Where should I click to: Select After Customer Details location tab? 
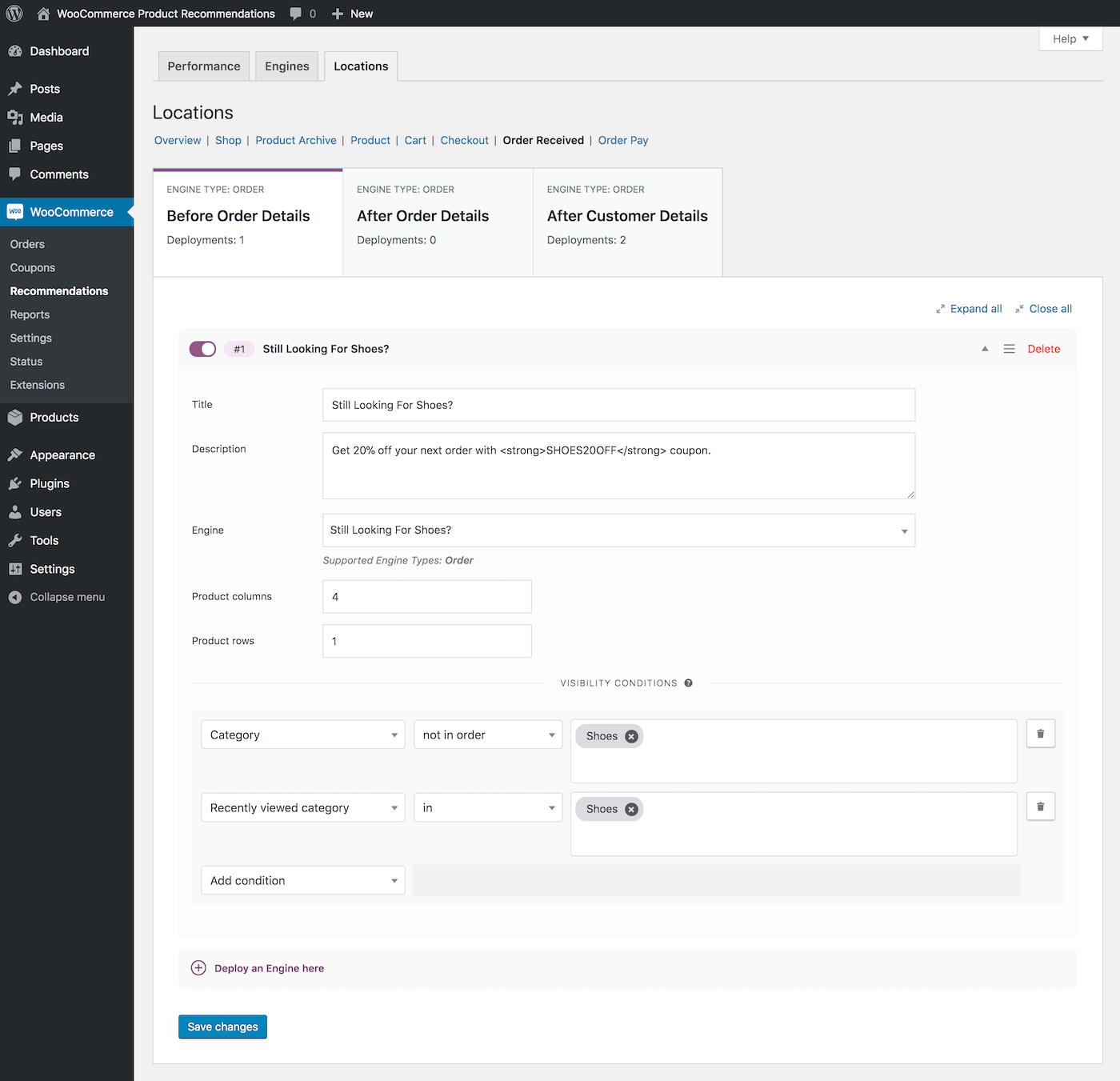point(628,222)
